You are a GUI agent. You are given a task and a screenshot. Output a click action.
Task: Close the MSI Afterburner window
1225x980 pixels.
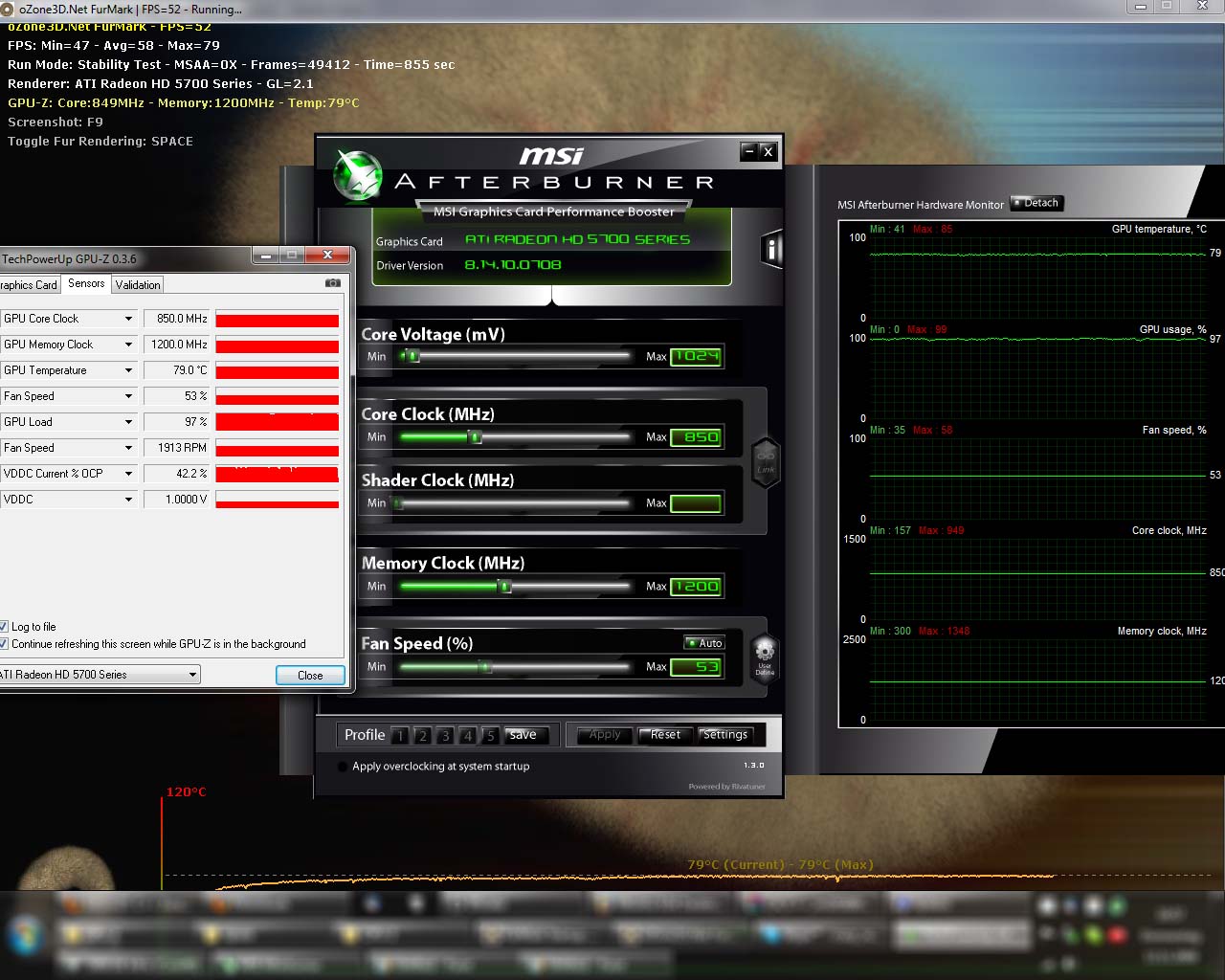pyautogui.click(x=768, y=151)
